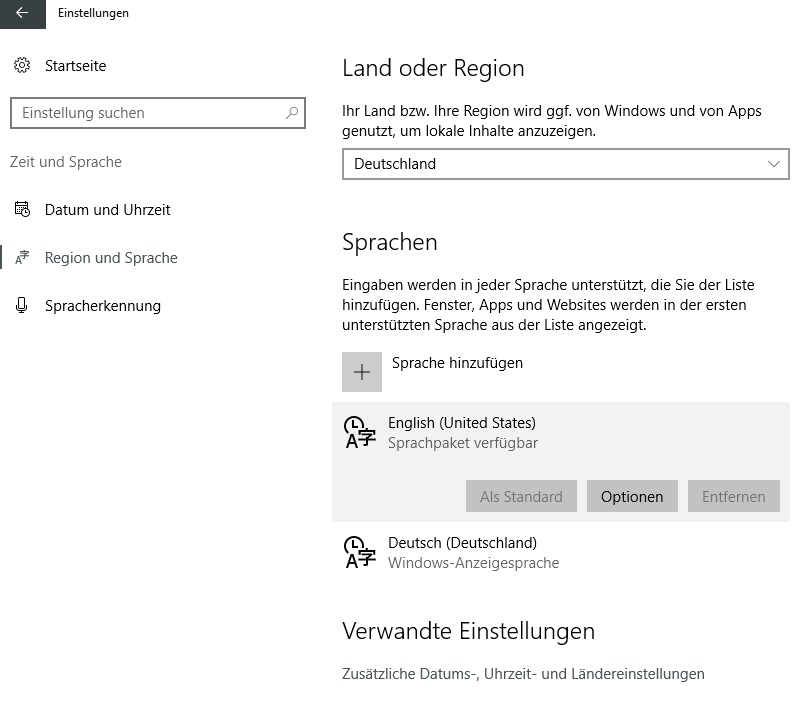
Task: Click the Land oder Region heading
Action: pos(433,69)
